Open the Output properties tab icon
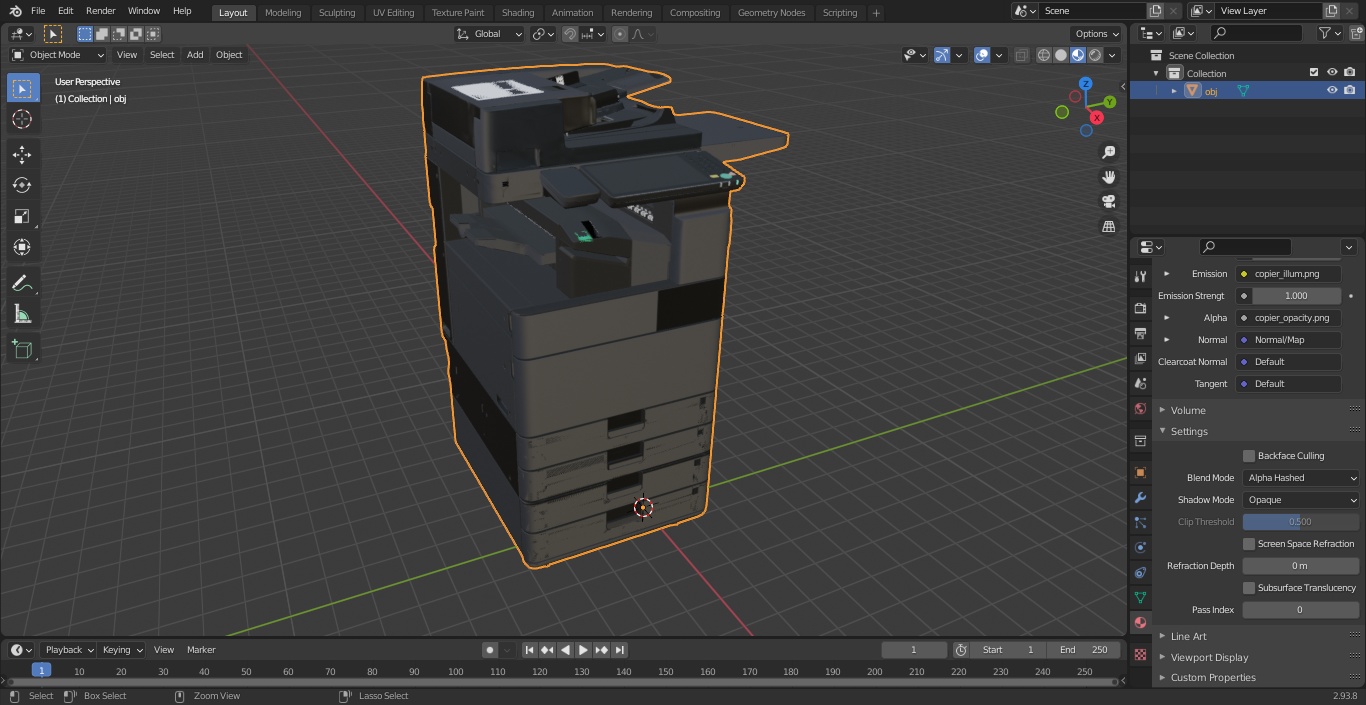This screenshot has height=705, width=1366. [x=1140, y=333]
